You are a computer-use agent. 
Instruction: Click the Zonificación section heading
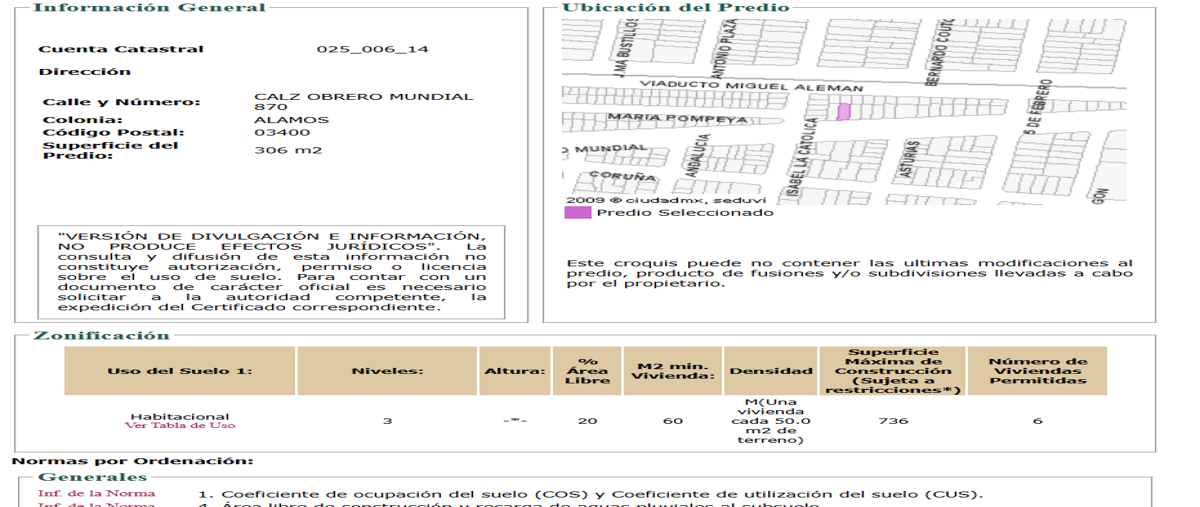102,335
